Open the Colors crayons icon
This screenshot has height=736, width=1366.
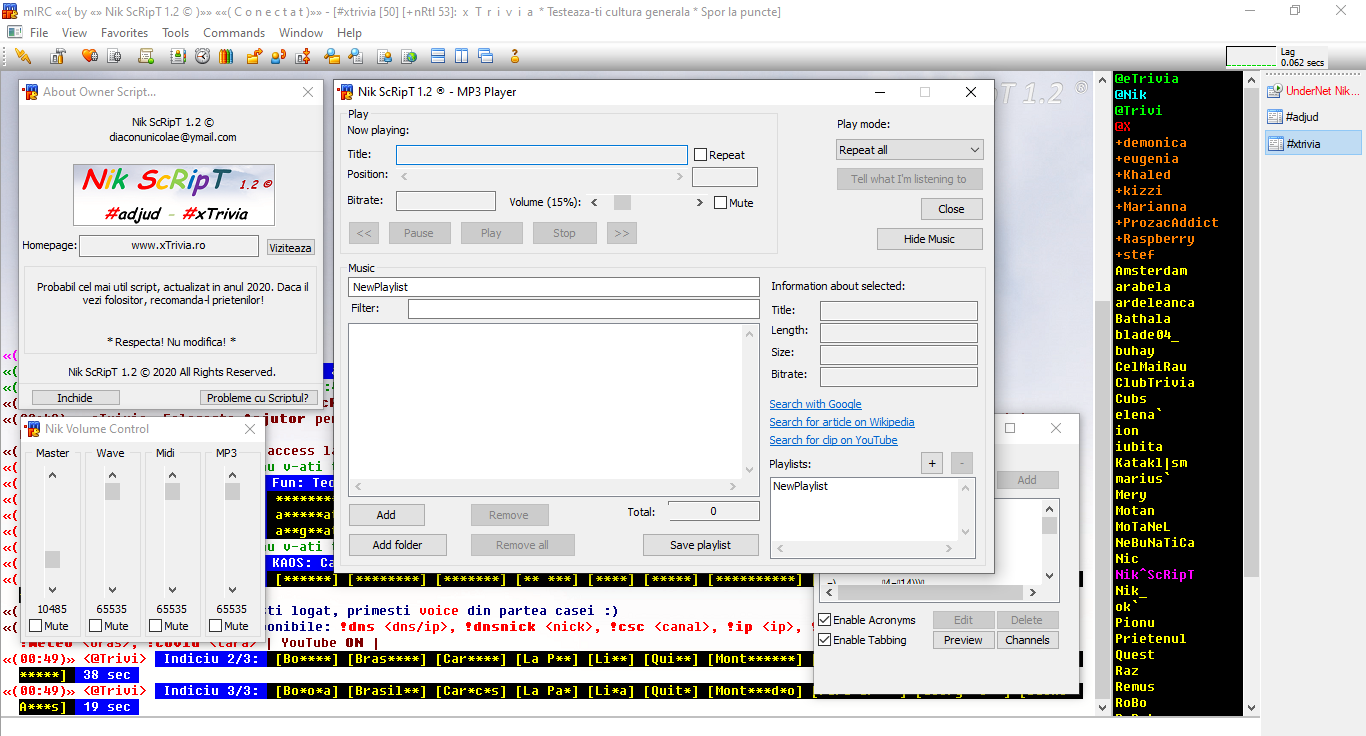[226, 56]
